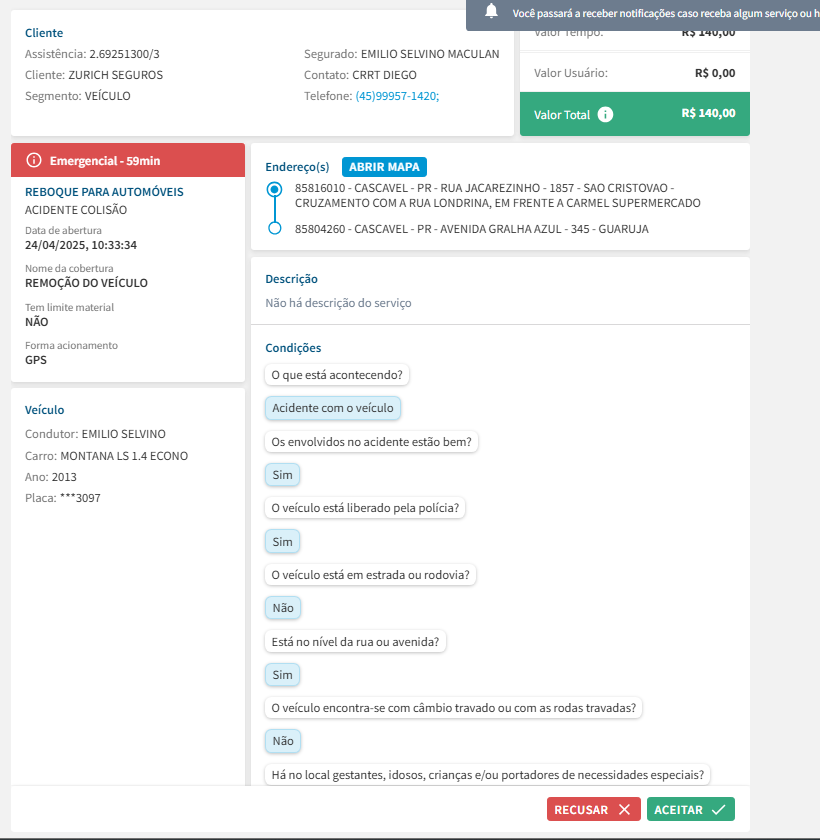
Task: Click the Recusar button label
Action: [581, 810]
